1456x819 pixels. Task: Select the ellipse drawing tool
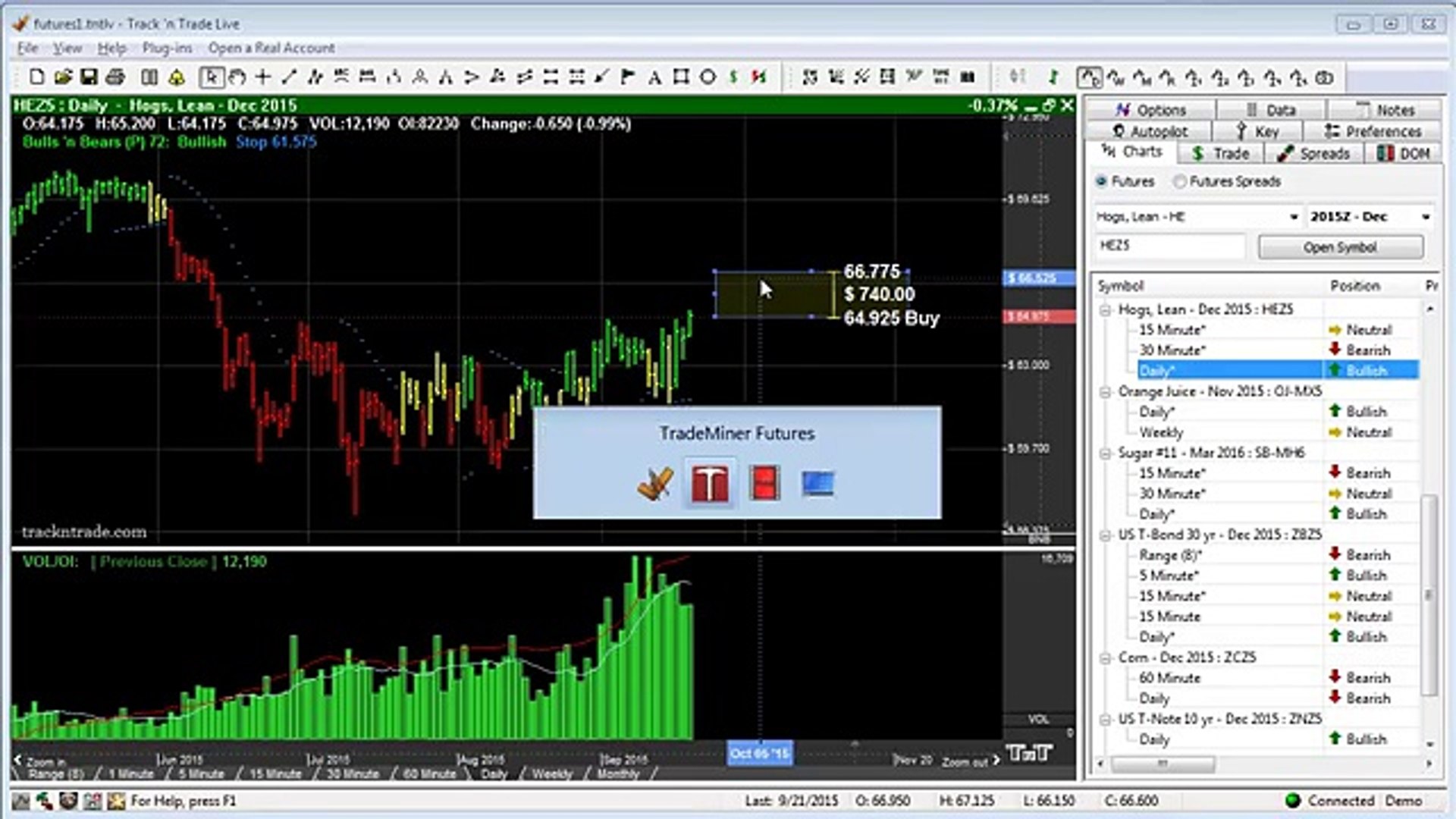point(707,77)
